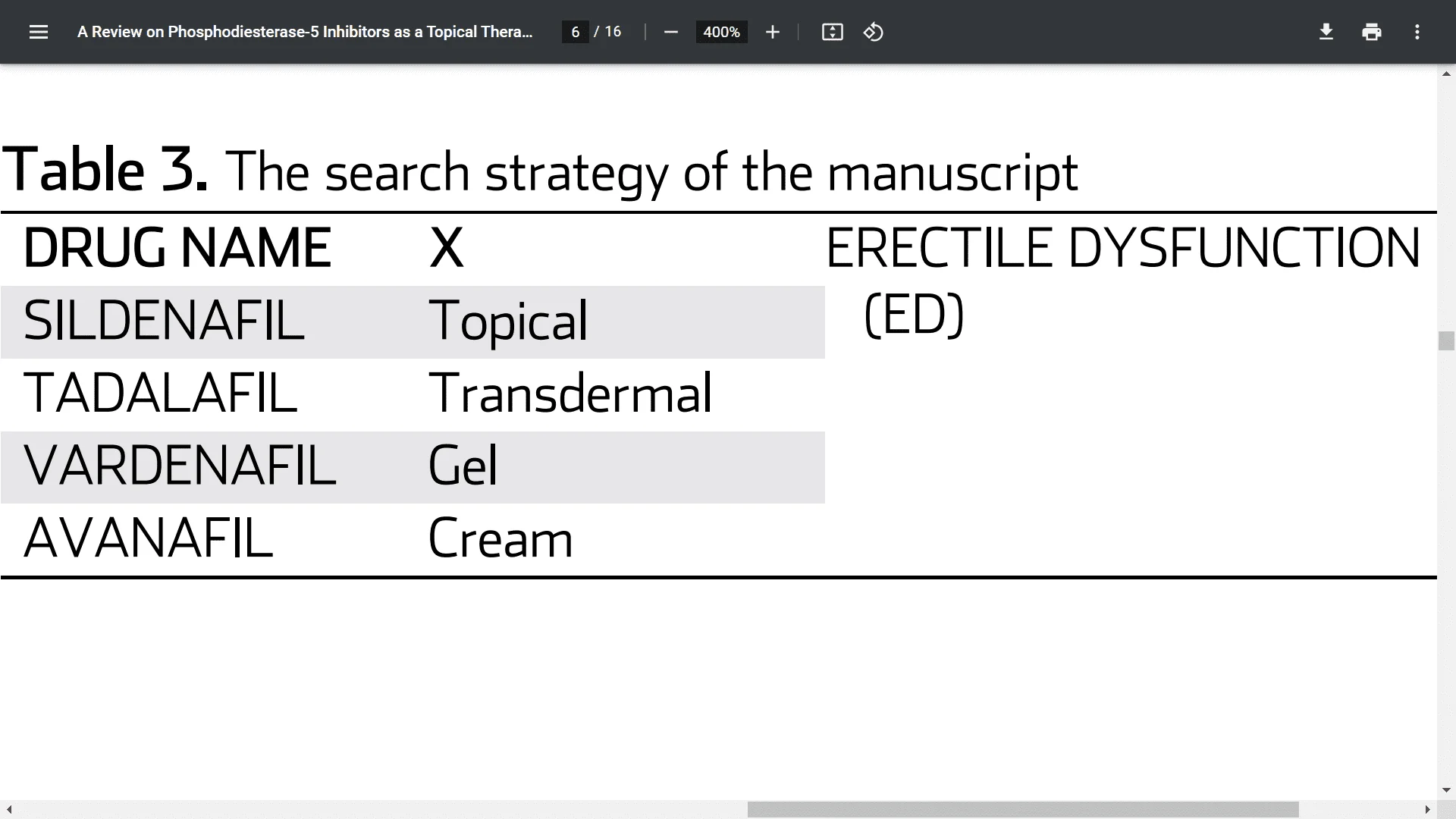The width and height of the screenshot is (1456, 819).
Task: Click the 'SILDENAFIL' cell
Action: (164, 321)
